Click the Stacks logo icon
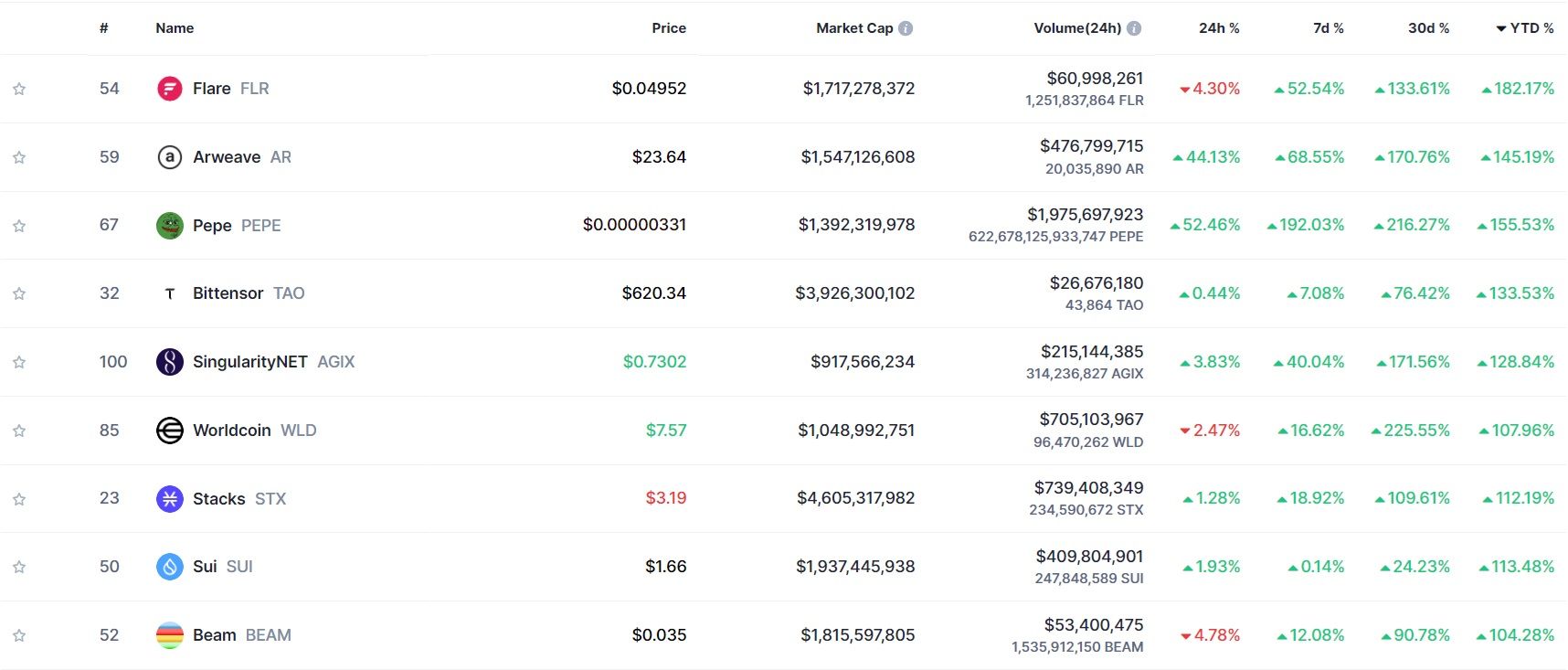Screen dimensions: 1568x670 point(170,498)
